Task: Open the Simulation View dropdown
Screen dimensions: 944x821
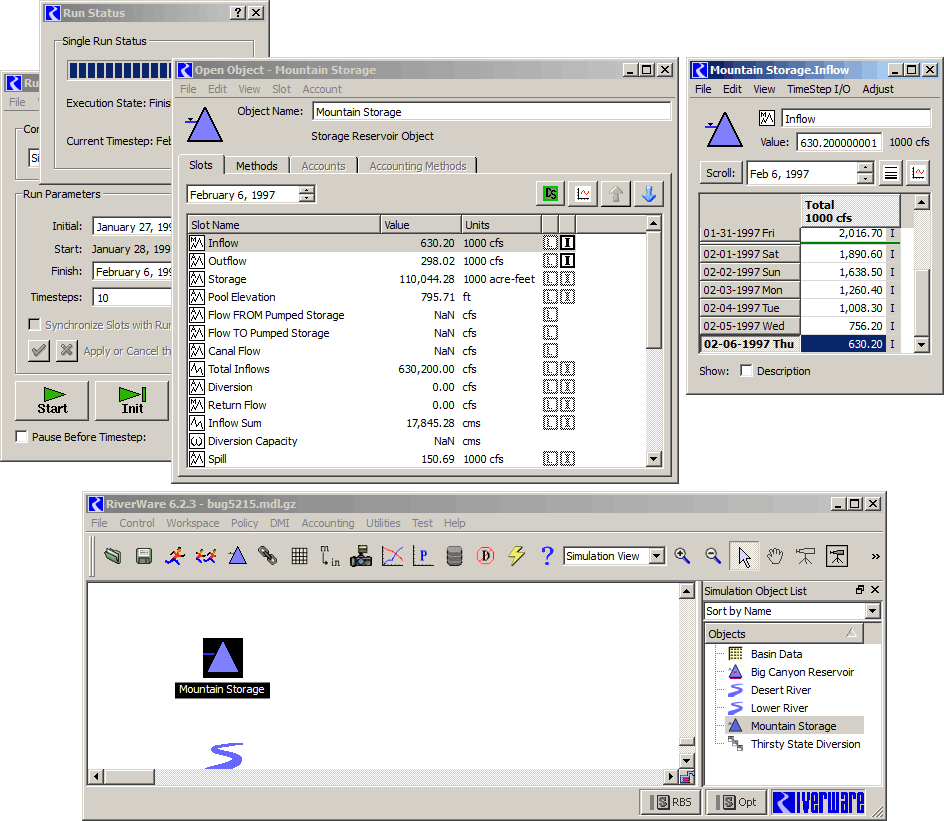Action: [x=658, y=556]
